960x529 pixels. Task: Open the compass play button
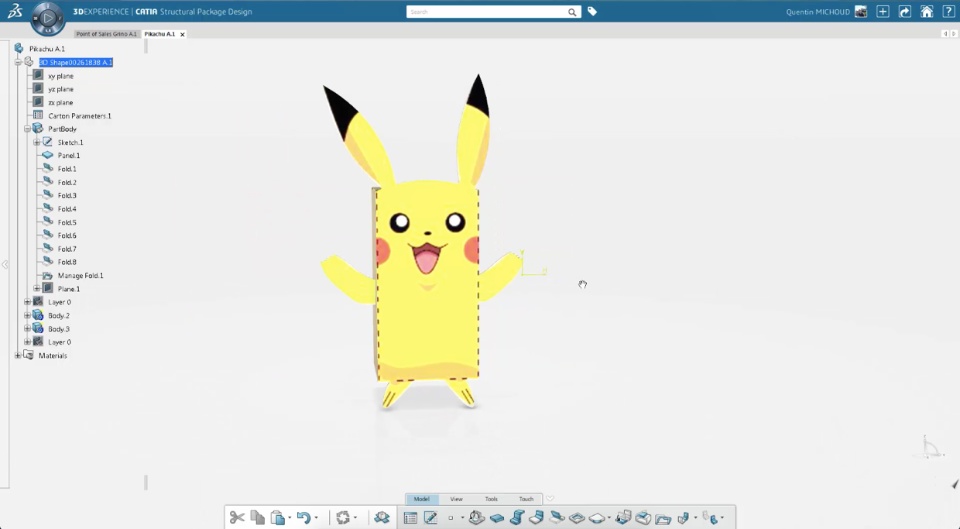48,18
